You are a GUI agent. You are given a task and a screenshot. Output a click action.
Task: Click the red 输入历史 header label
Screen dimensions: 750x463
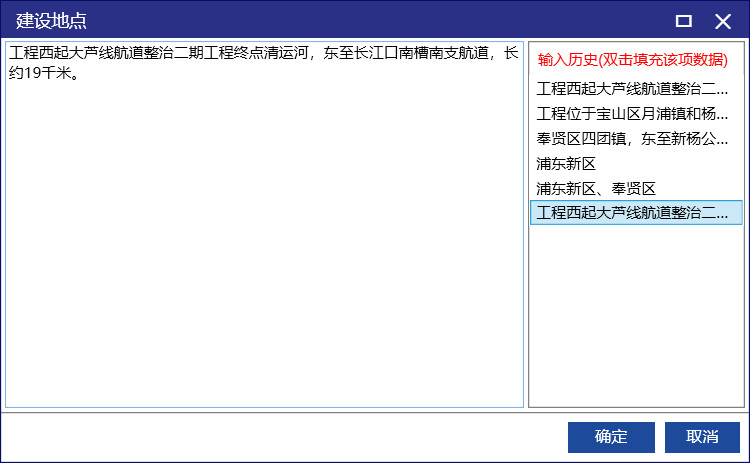633,60
